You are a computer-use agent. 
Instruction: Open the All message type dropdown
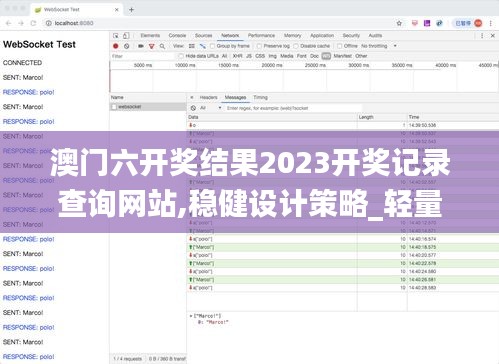pyautogui.click(x=211, y=108)
